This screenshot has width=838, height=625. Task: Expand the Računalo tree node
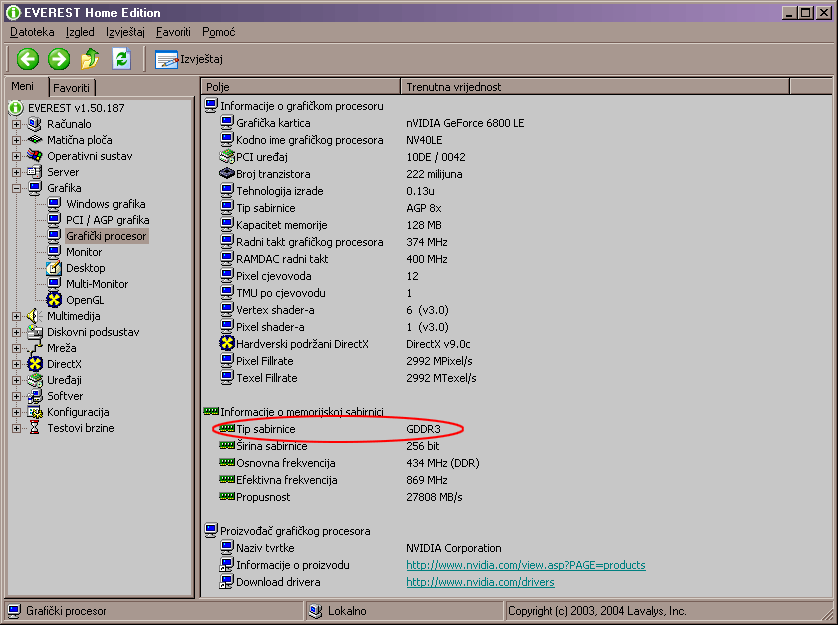[16, 124]
